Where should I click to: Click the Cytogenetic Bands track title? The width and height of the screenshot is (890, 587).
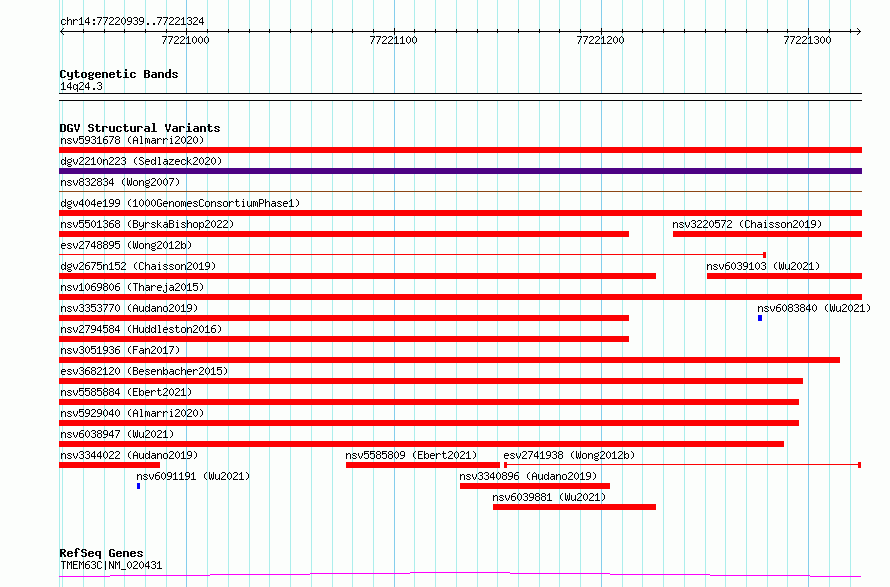[x=119, y=74]
